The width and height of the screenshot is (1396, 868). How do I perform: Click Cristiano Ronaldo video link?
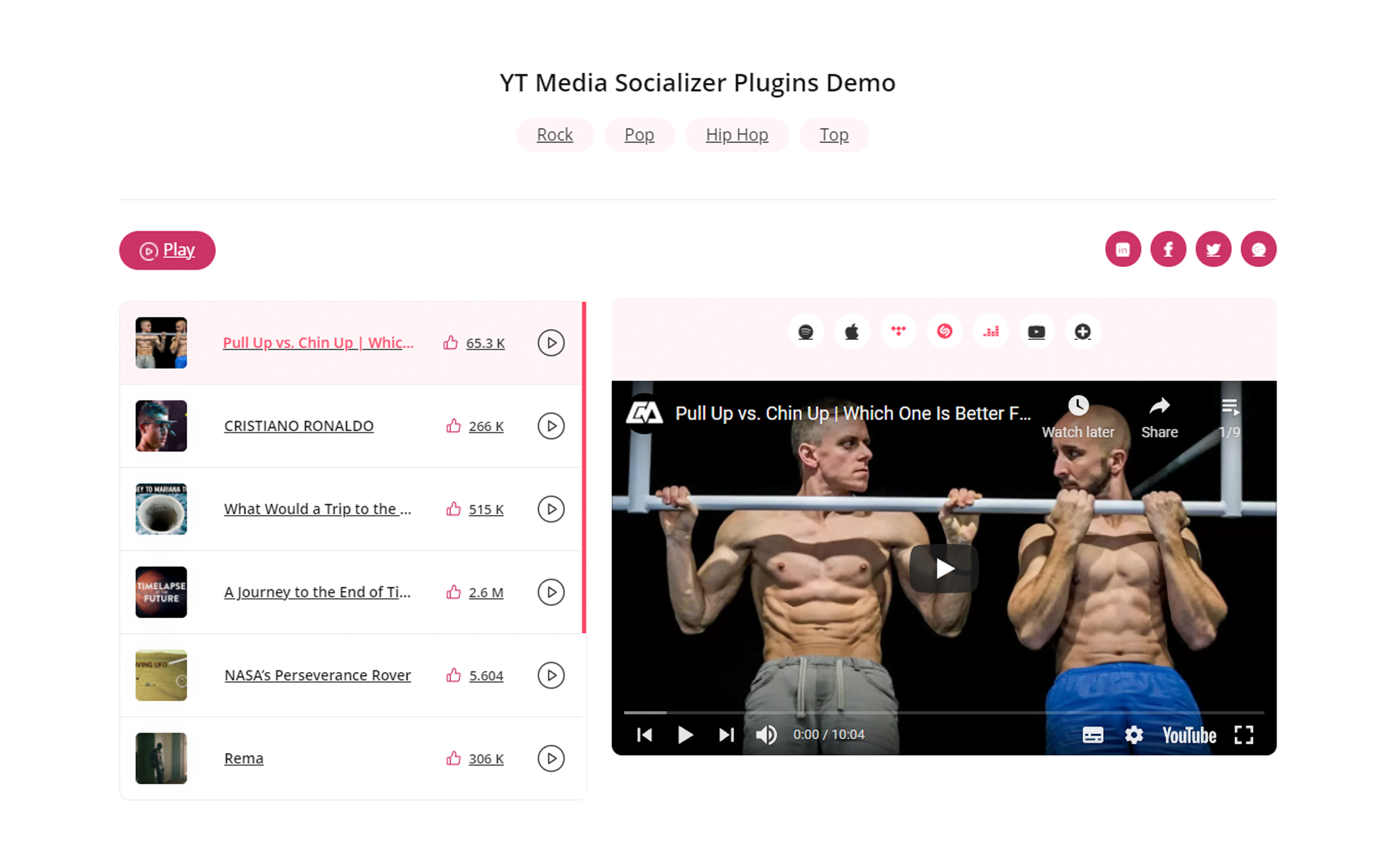(x=298, y=425)
